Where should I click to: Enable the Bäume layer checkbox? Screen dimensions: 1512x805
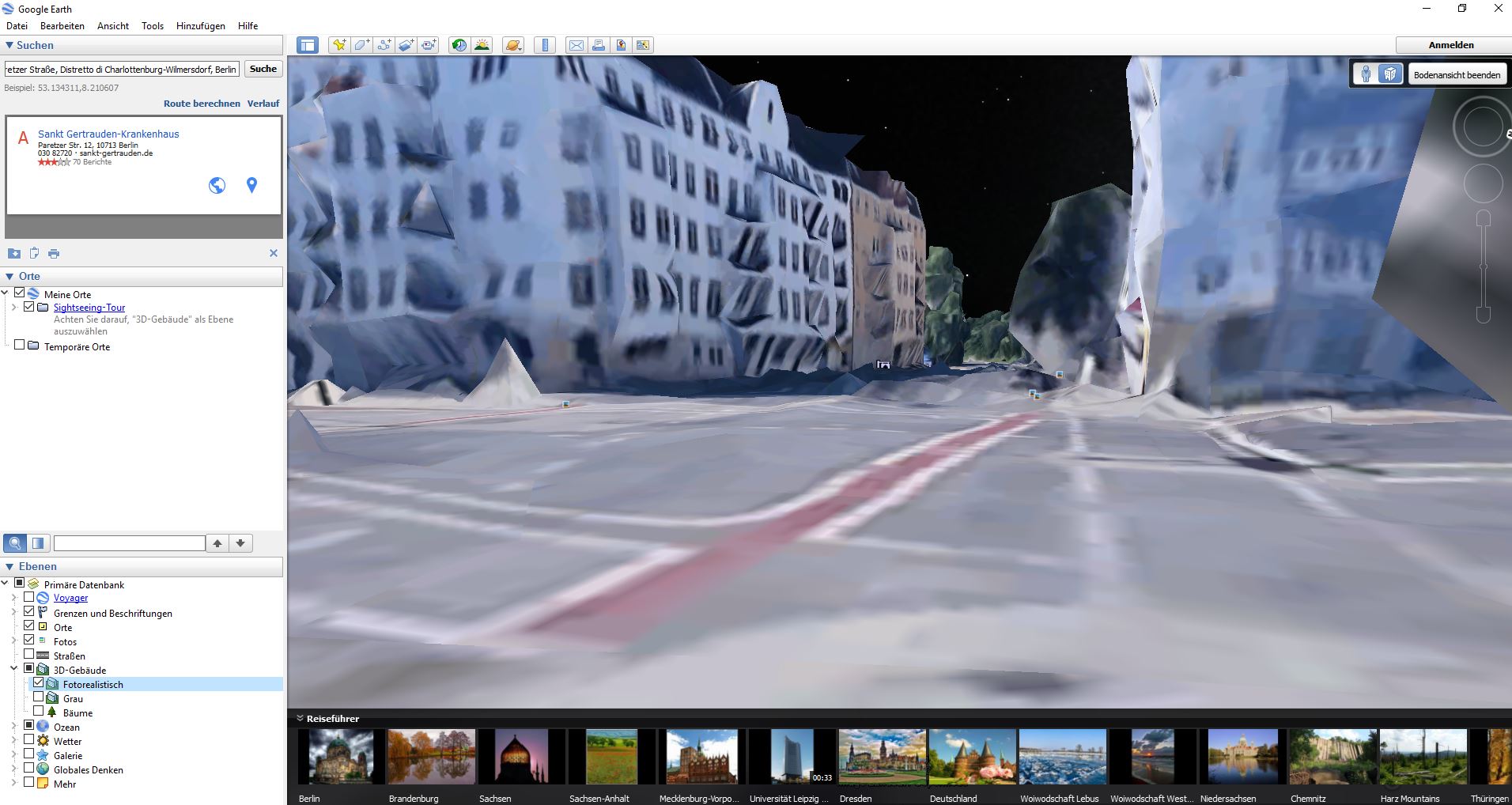pos(39,711)
